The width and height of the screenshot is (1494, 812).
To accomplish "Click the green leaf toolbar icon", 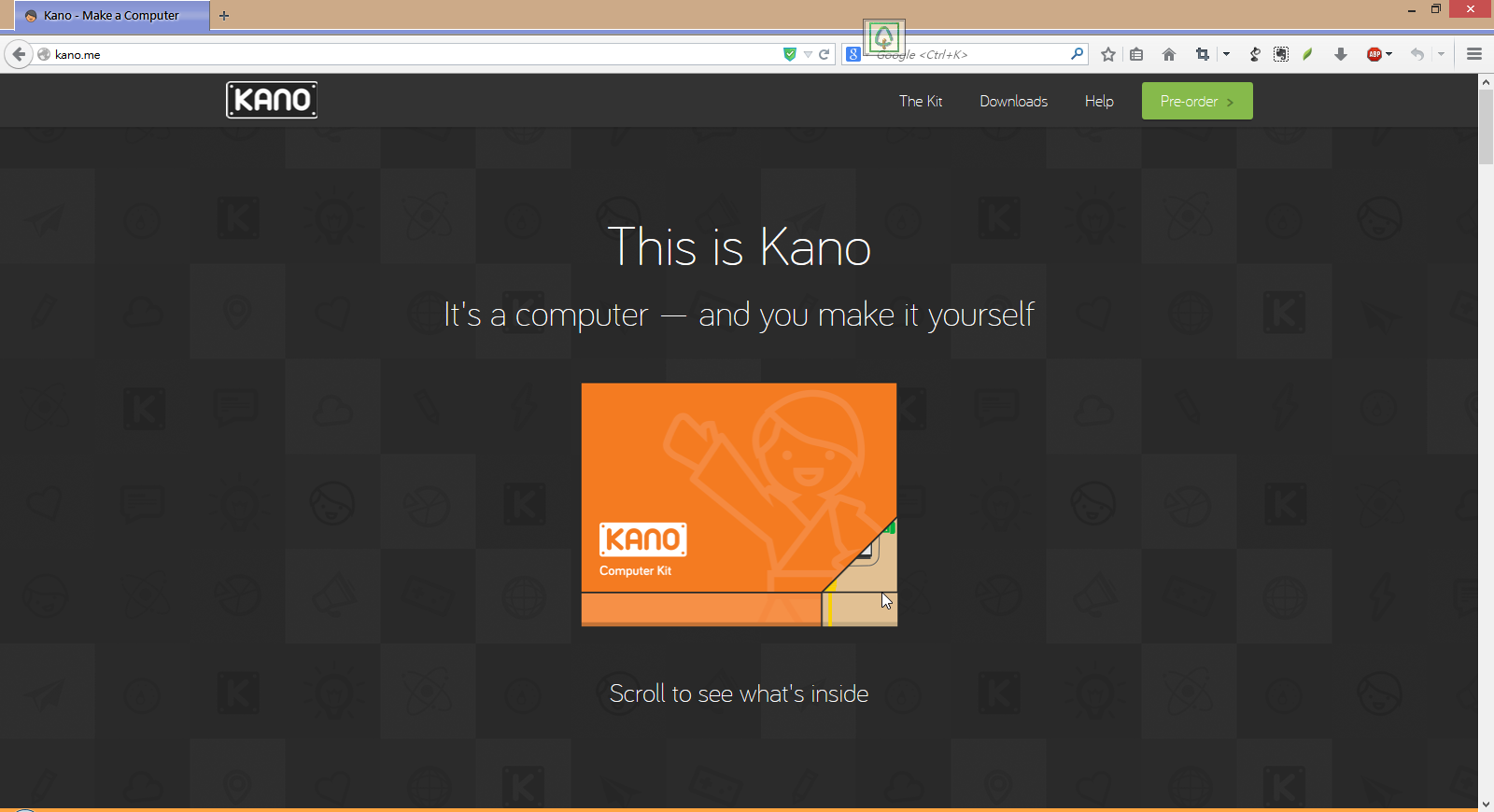I will point(1308,54).
